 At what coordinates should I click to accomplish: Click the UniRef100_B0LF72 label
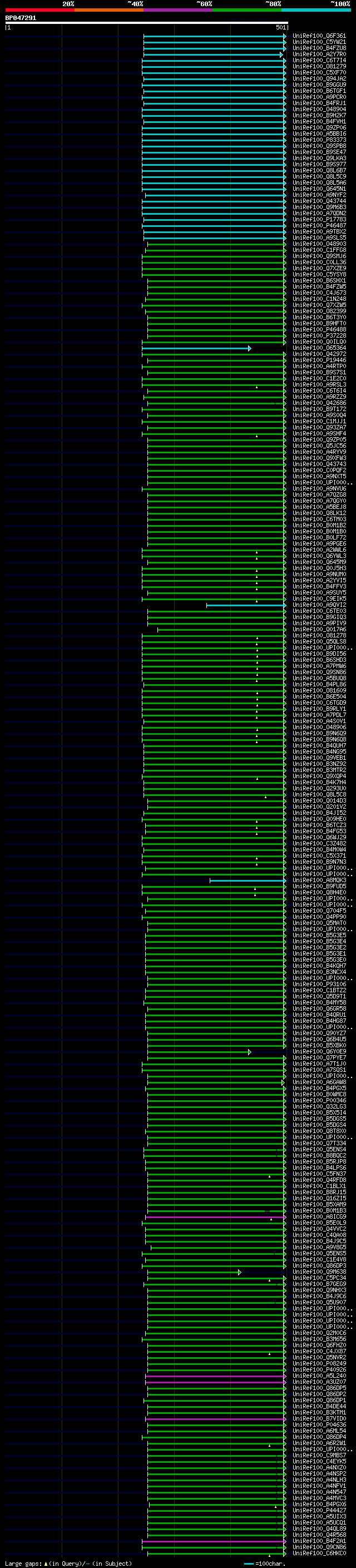319,538
